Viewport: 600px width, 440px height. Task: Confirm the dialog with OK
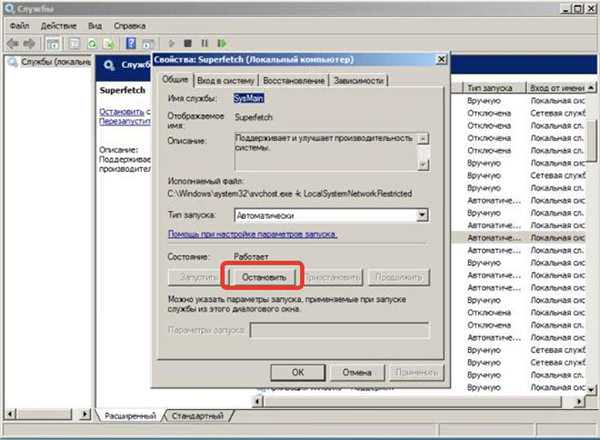[298, 372]
